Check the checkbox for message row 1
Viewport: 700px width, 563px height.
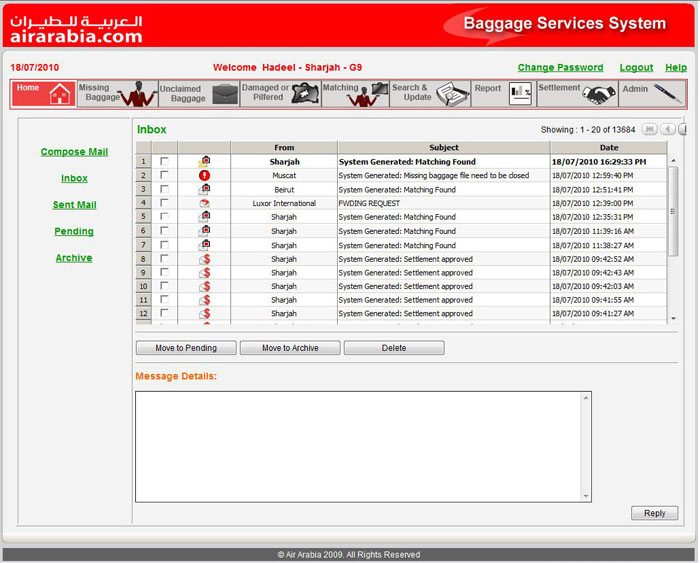click(164, 161)
